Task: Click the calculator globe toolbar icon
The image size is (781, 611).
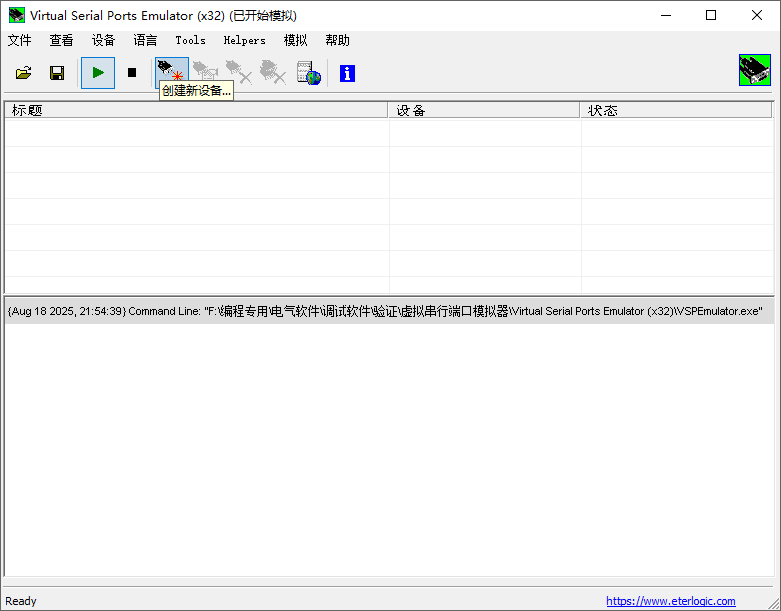Action: (x=308, y=73)
